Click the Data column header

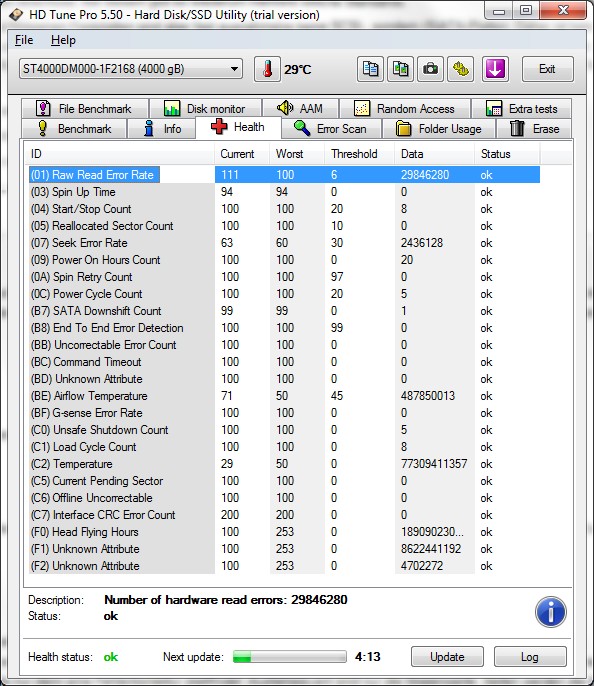coord(434,154)
